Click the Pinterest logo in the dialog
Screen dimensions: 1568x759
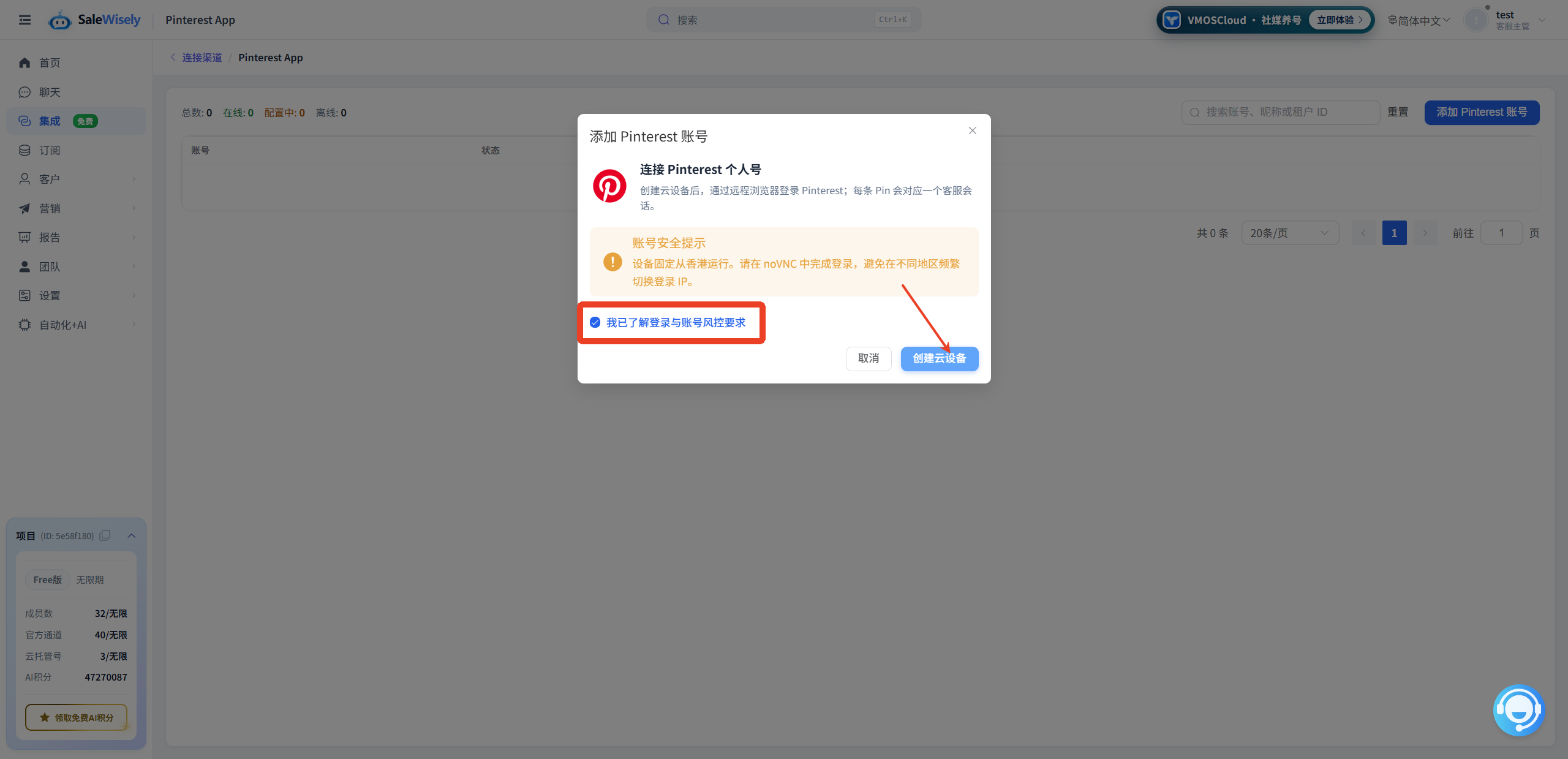click(609, 186)
